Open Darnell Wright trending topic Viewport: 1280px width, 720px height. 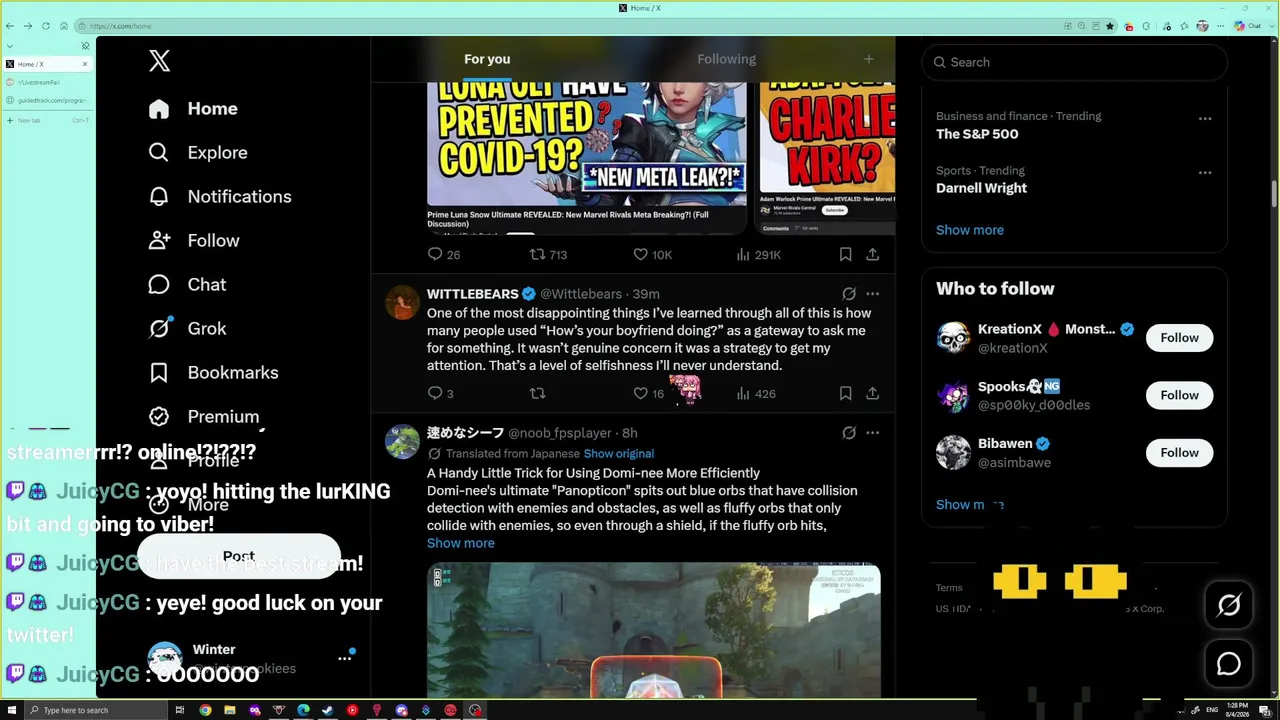pos(981,188)
